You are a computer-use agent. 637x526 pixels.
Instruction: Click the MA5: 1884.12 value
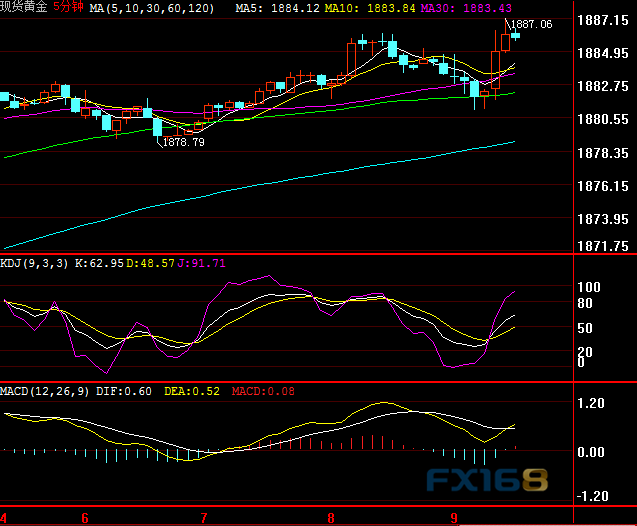[277, 8]
